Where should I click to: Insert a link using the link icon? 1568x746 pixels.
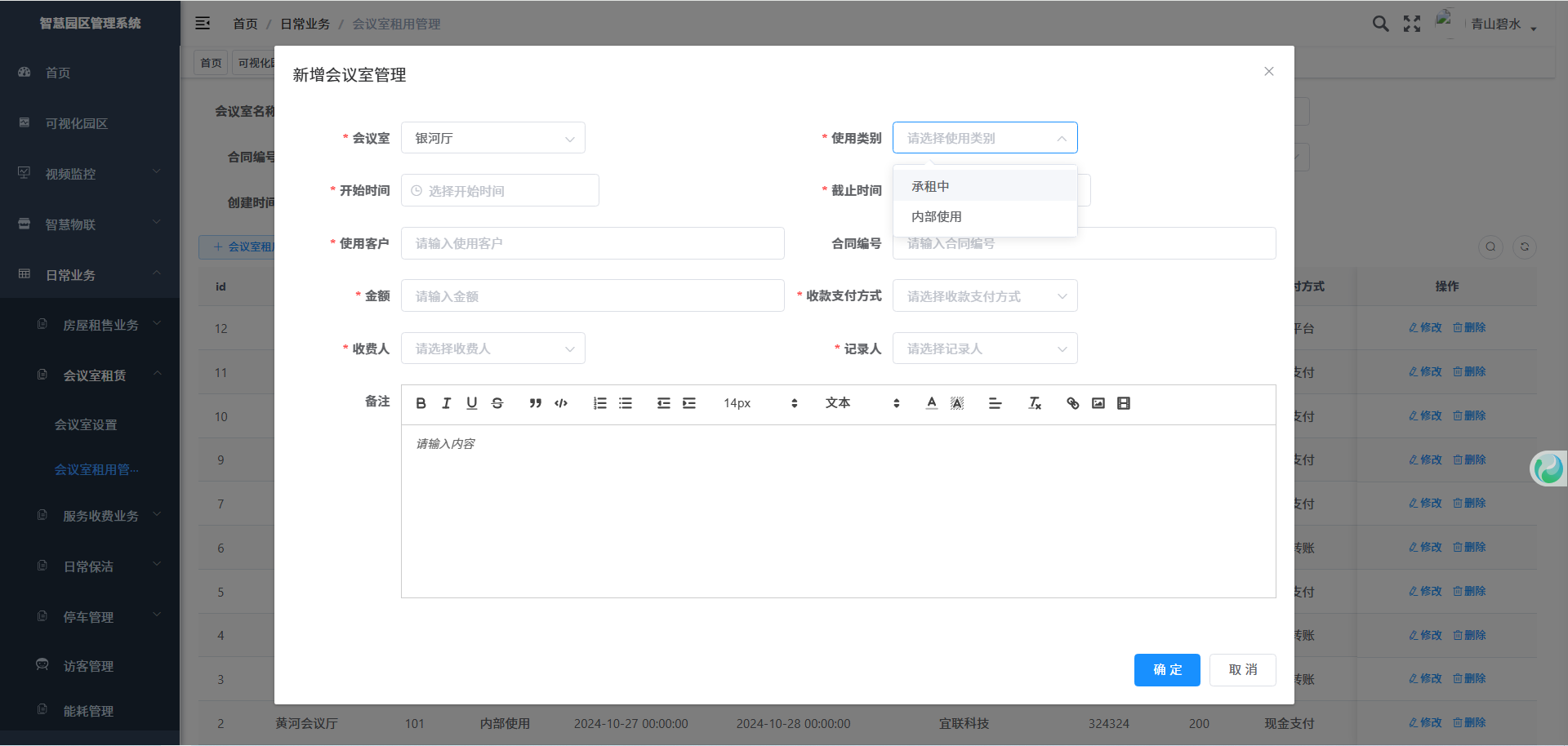1072,403
